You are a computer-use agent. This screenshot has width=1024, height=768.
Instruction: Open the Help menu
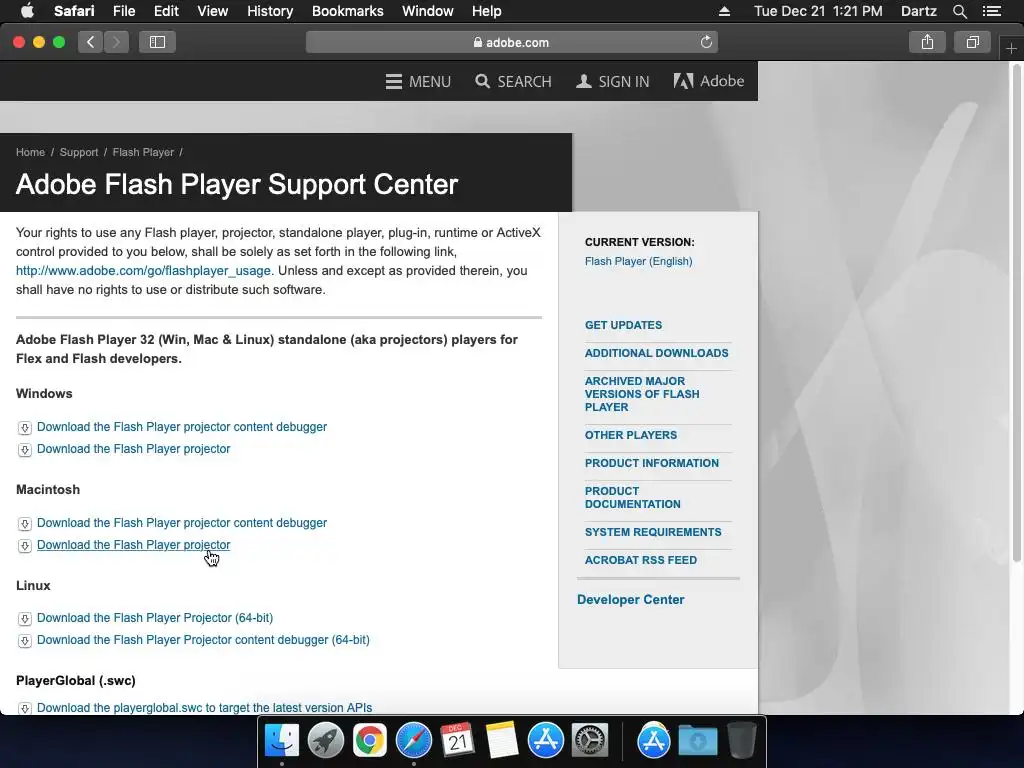(x=487, y=11)
